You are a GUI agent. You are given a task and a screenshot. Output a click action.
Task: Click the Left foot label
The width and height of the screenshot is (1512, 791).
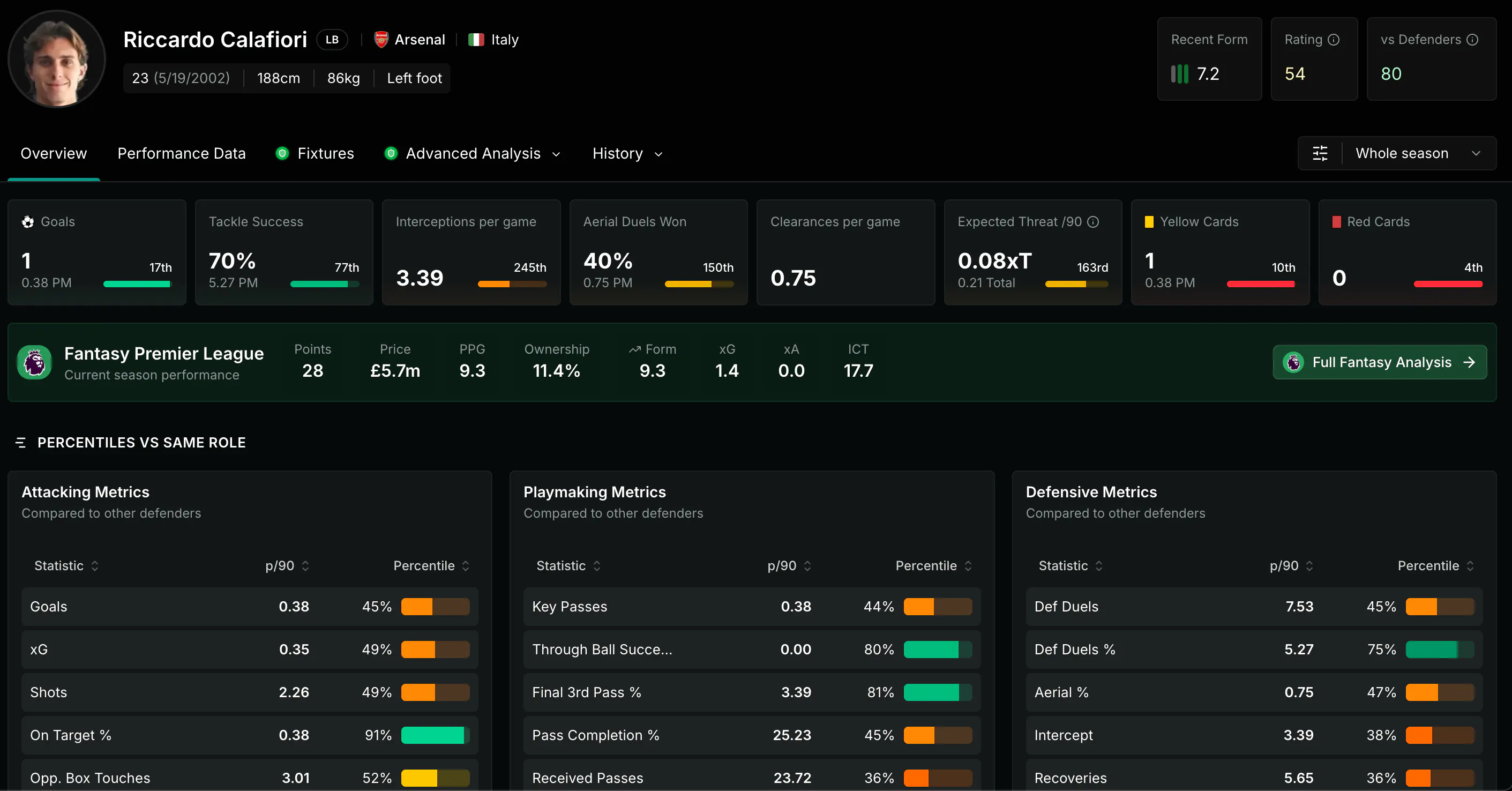point(414,78)
